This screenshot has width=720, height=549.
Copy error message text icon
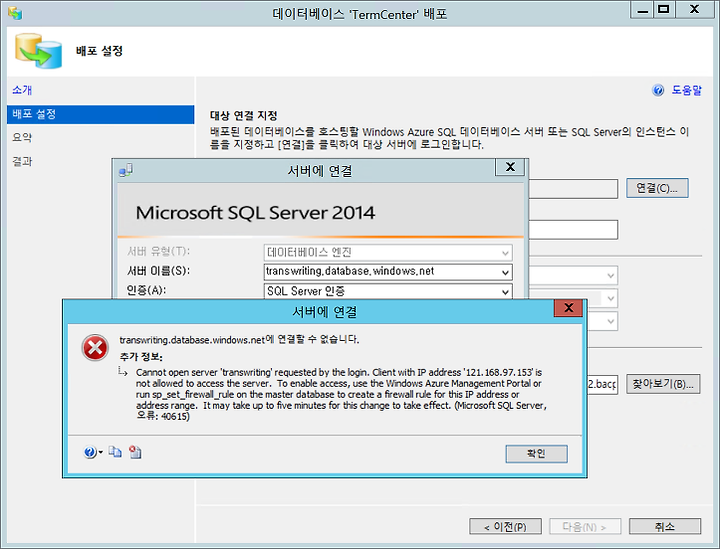coord(115,452)
